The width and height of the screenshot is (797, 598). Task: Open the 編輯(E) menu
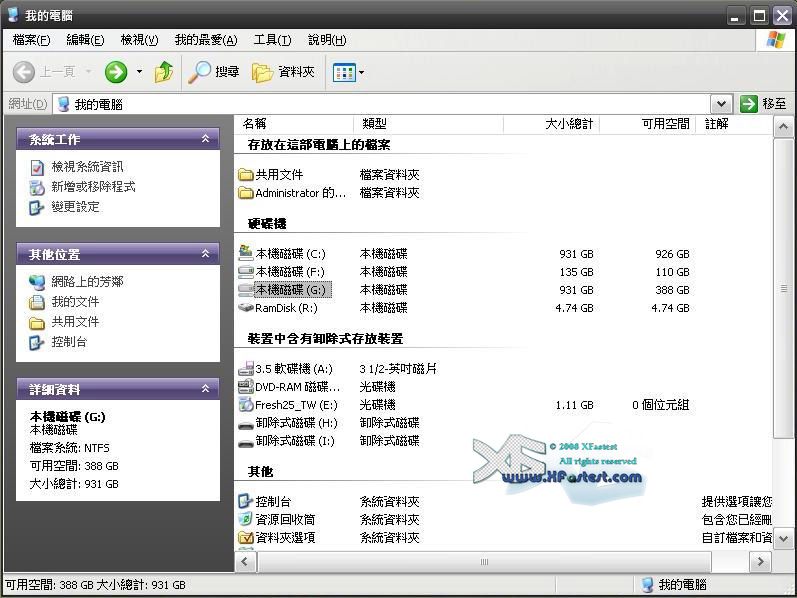coord(85,40)
